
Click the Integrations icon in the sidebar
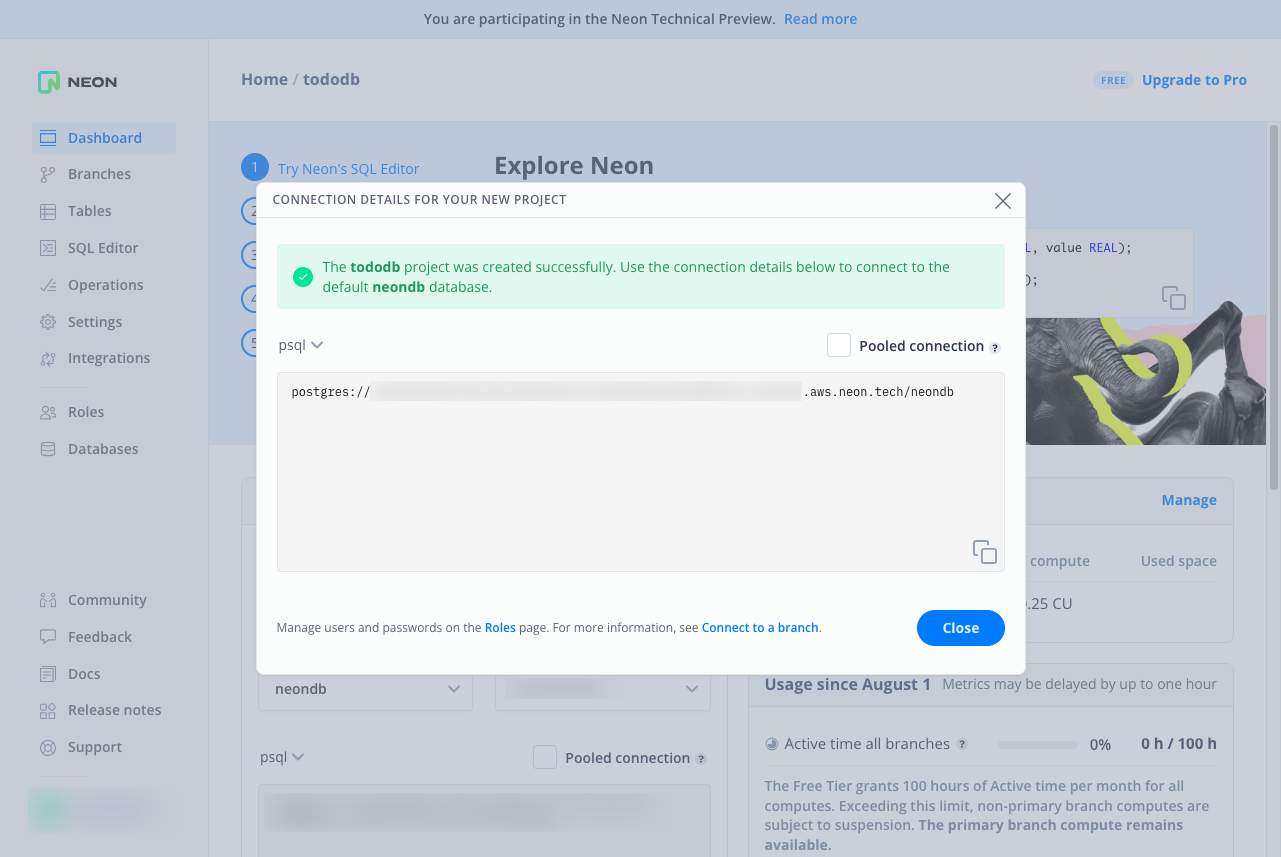(48, 358)
